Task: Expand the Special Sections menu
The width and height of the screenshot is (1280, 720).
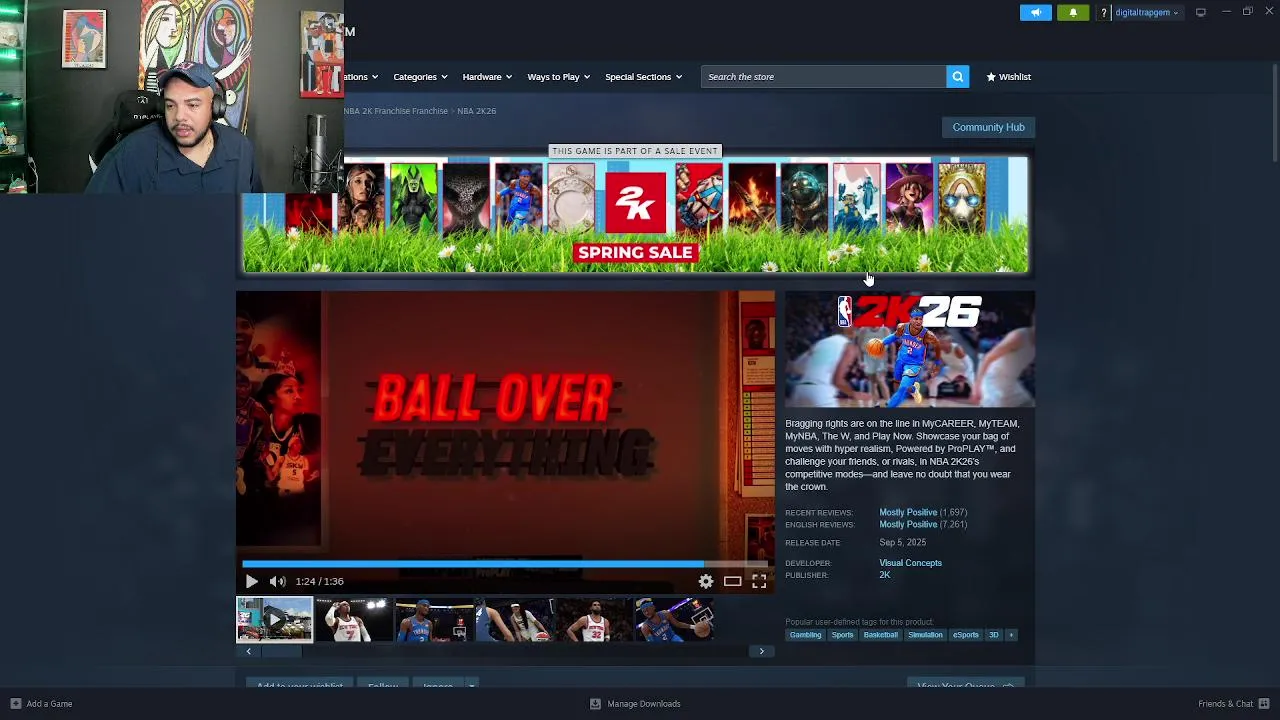Action: coord(643,77)
